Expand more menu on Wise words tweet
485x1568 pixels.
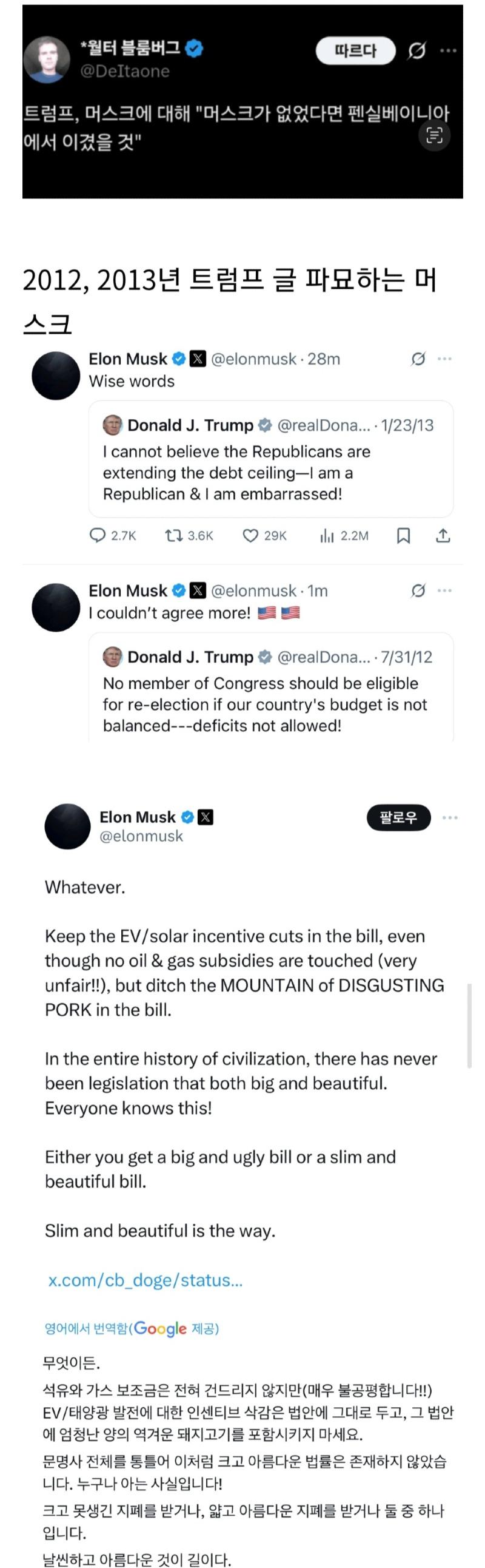tap(445, 359)
